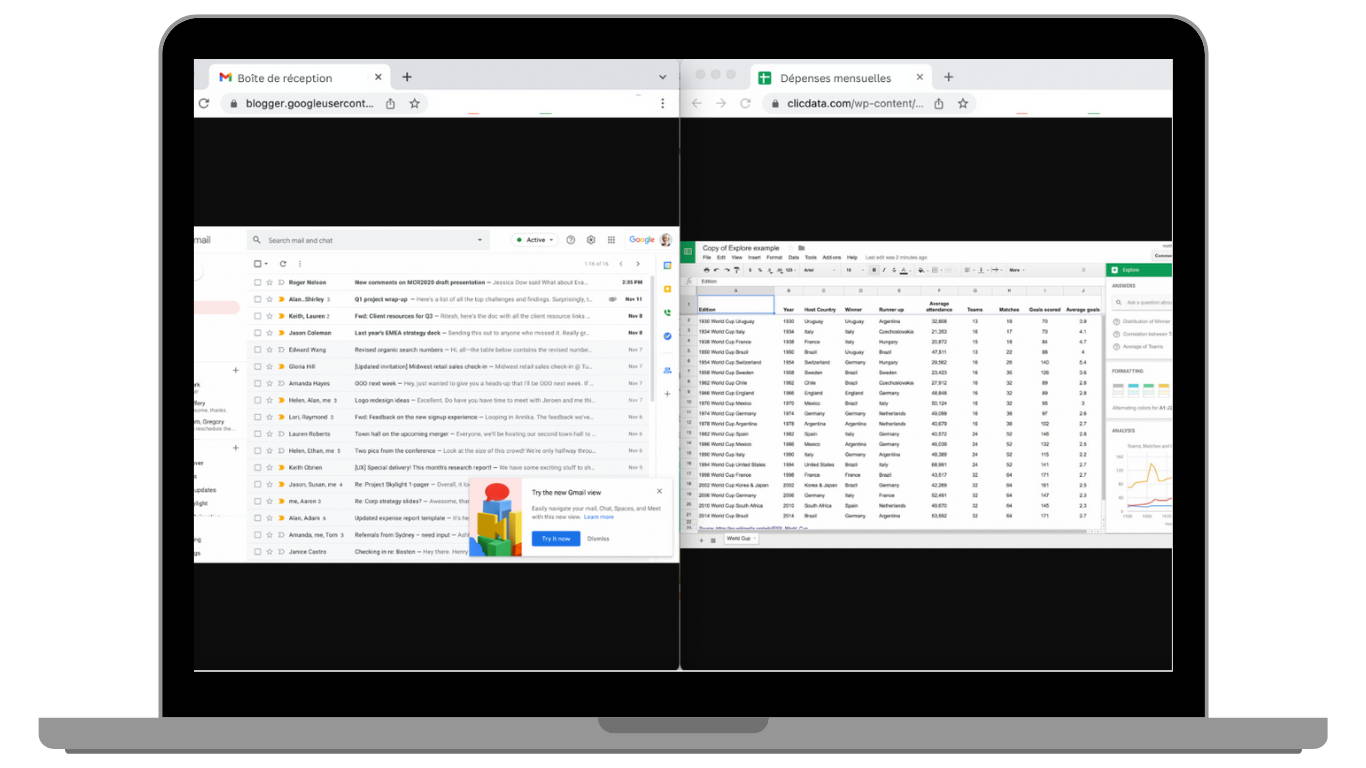The width and height of the screenshot is (1366, 768).
Task: Close the Try the new Gmail view popup
Action: coord(659,491)
